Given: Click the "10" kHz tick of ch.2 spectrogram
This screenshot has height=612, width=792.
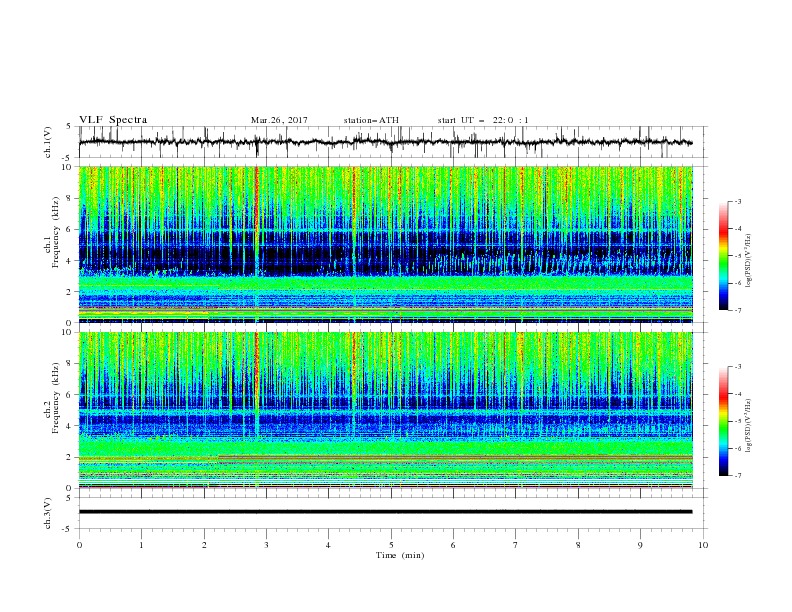Looking at the screenshot, I should (67, 332).
